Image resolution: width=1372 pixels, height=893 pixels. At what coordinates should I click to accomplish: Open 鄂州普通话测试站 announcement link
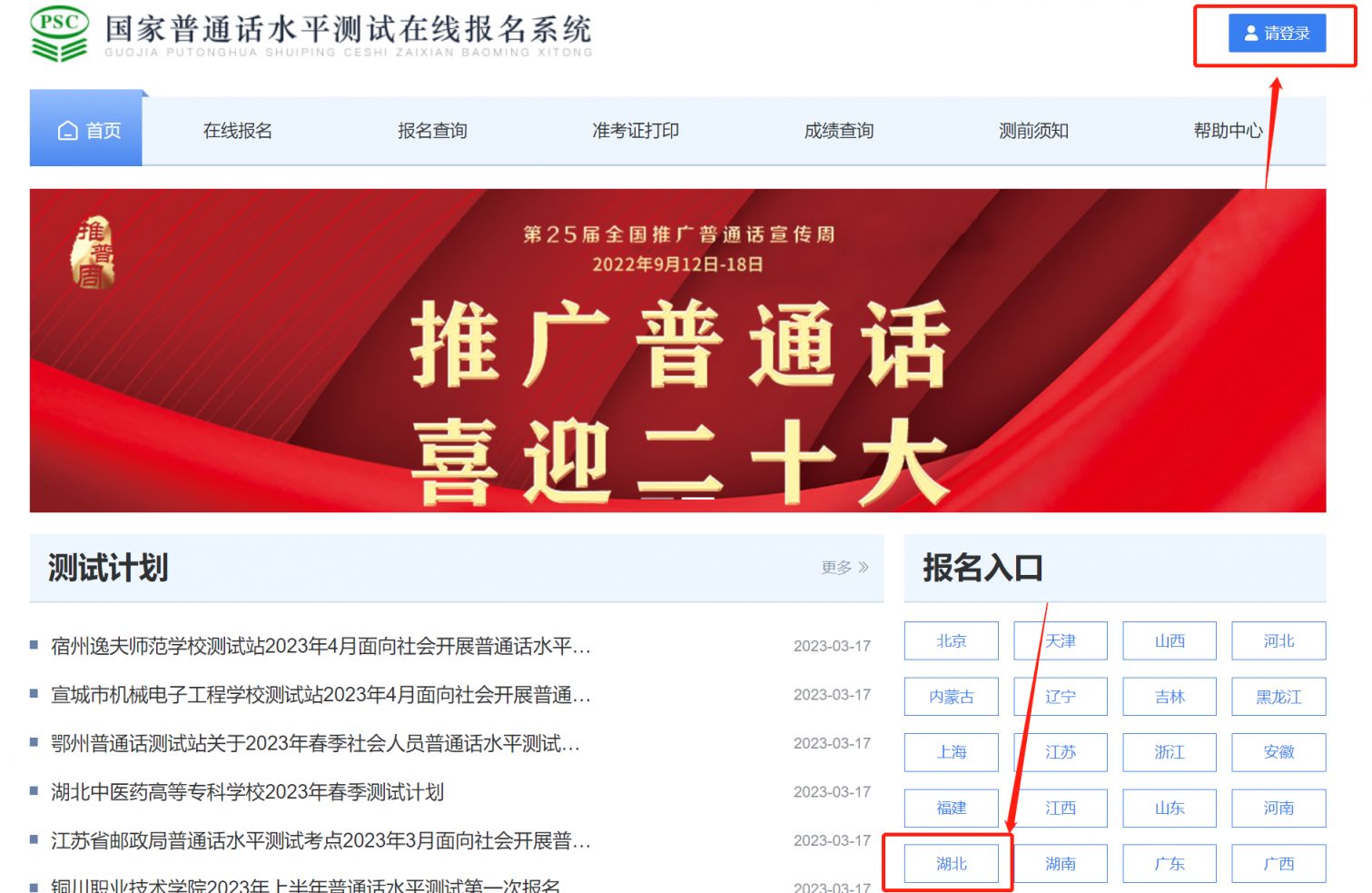(315, 744)
